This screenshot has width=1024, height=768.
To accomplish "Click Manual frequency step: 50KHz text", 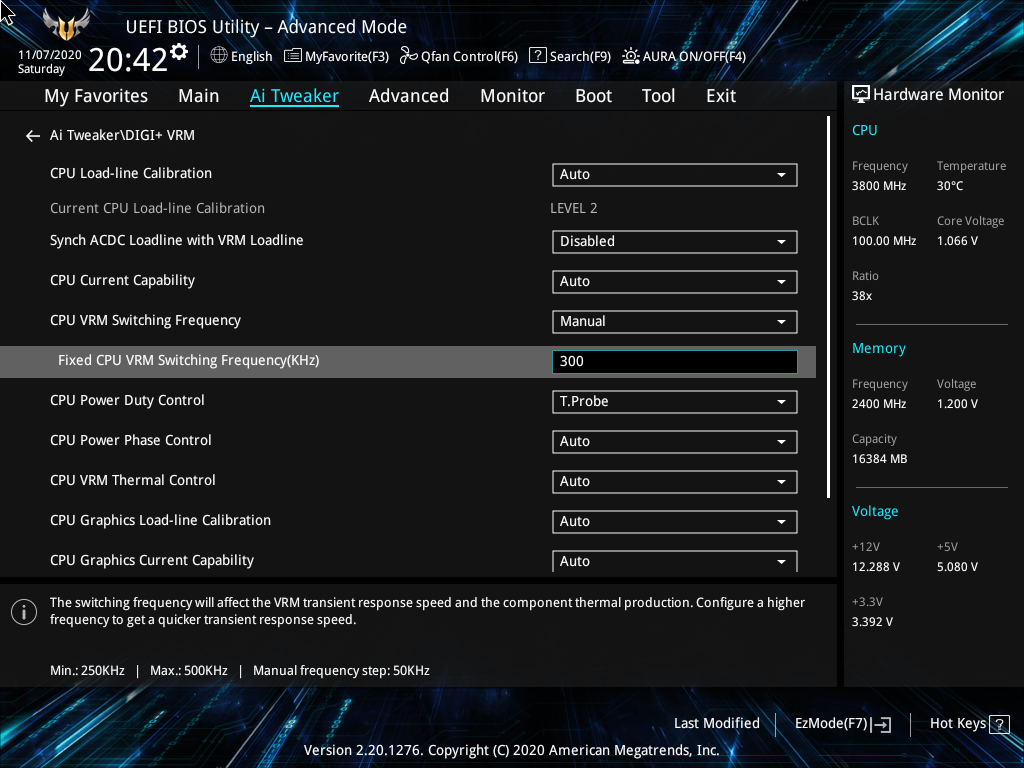I will click(341, 671).
